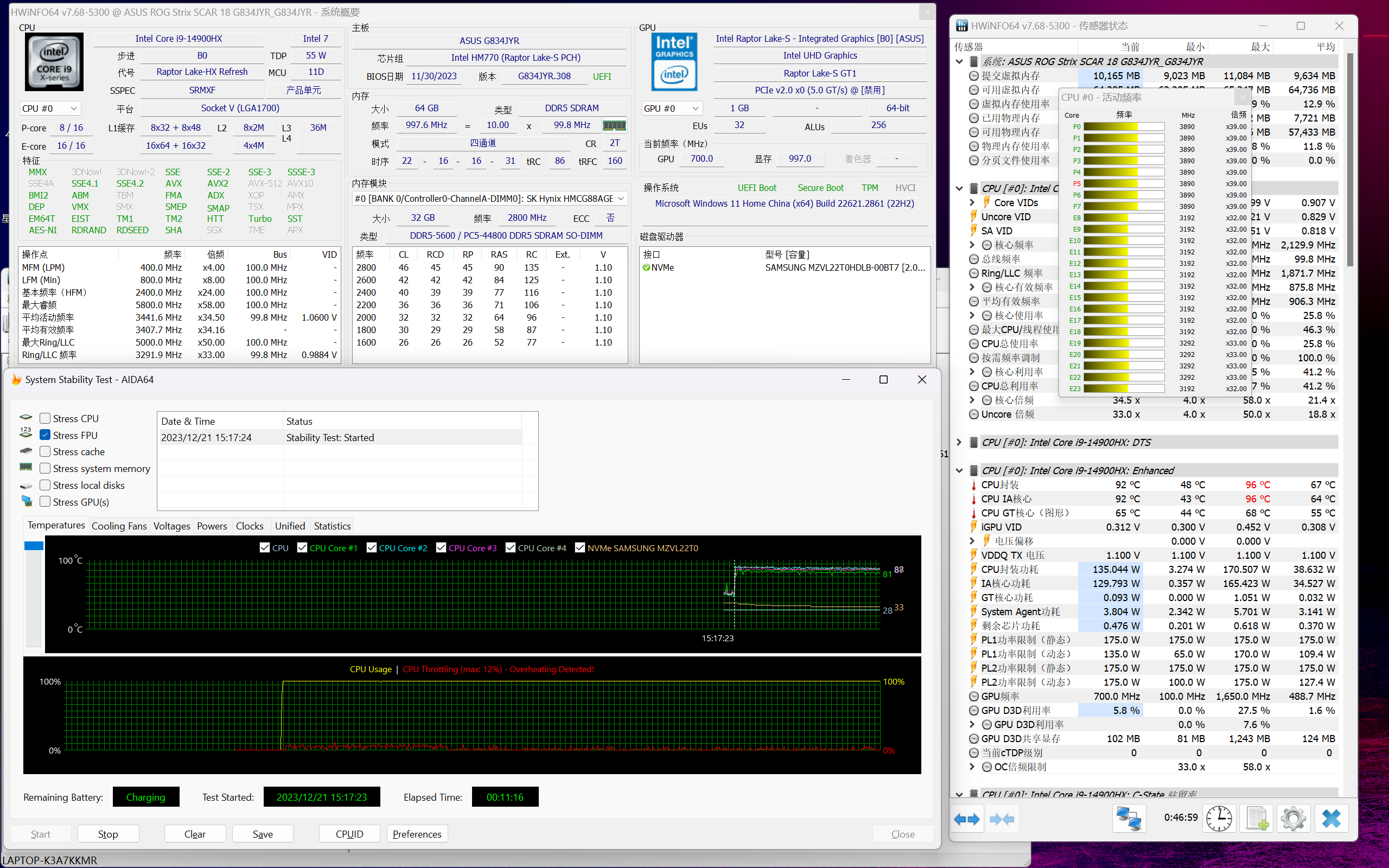Image resolution: width=1389 pixels, height=868 pixels.
Task: Open HWiNFO sensor settings gear icon
Action: click(x=1293, y=819)
